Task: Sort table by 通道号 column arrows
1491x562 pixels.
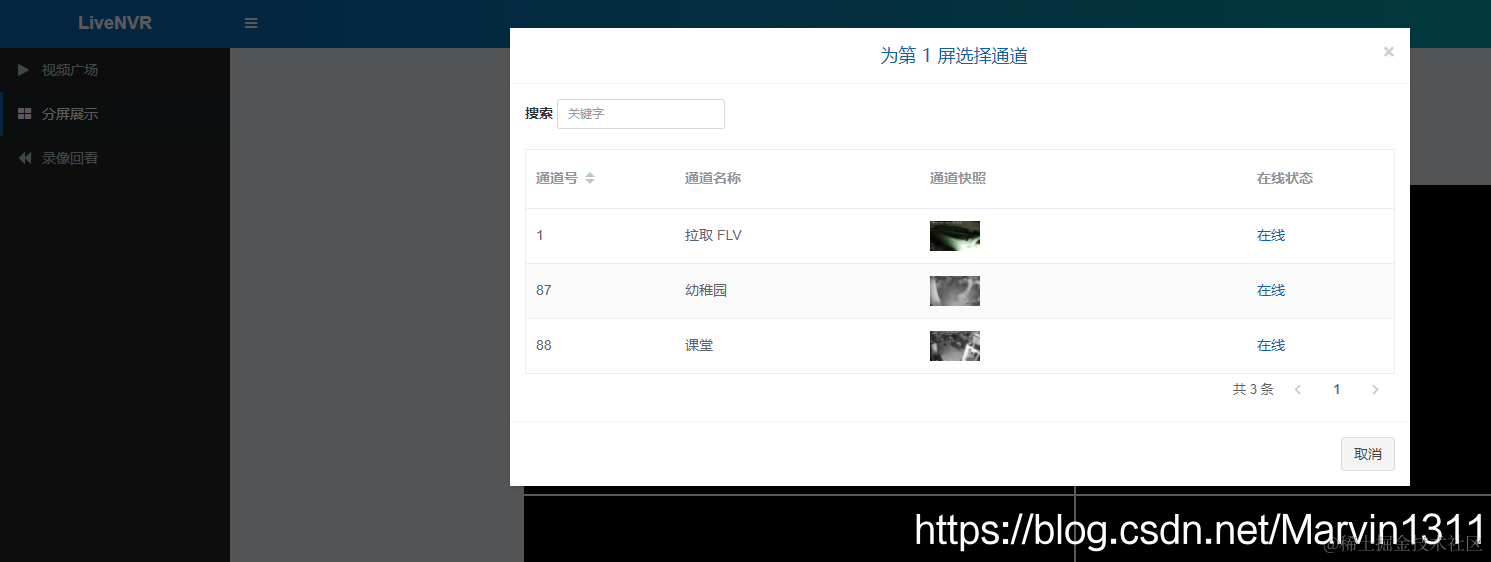Action: pyautogui.click(x=590, y=178)
